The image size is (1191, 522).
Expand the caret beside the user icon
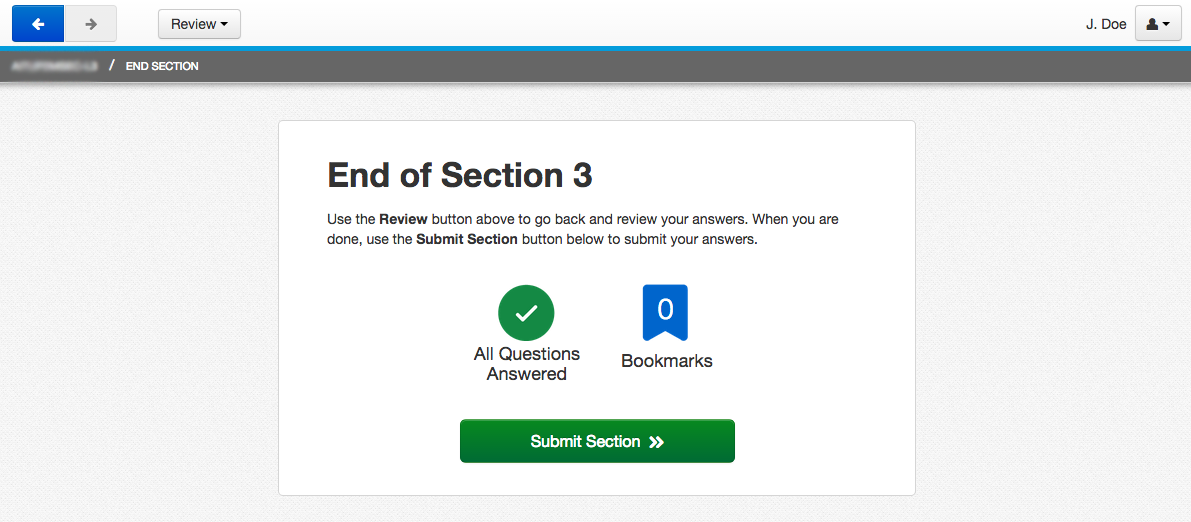point(1166,24)
